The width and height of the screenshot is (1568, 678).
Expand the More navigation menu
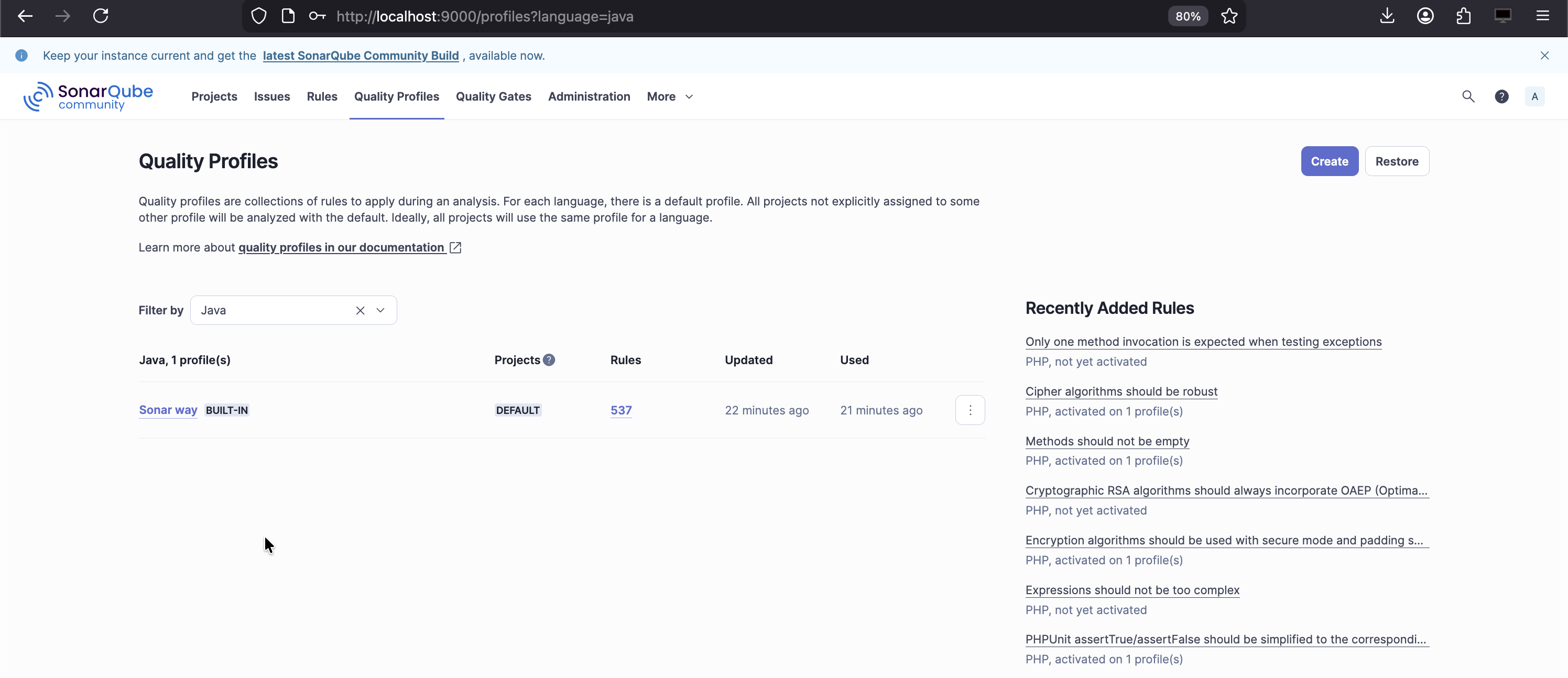pos(670,97)
